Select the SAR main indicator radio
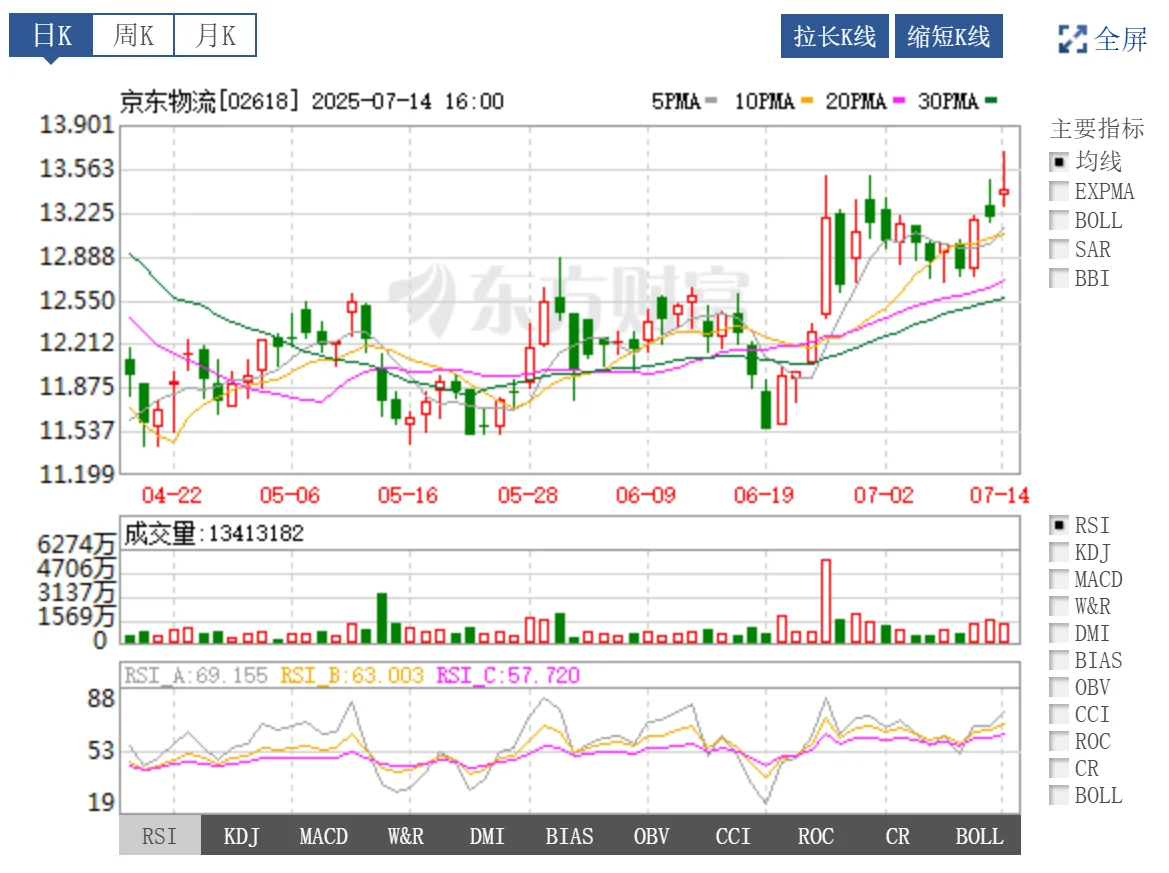 click(x=1059, y=249)
